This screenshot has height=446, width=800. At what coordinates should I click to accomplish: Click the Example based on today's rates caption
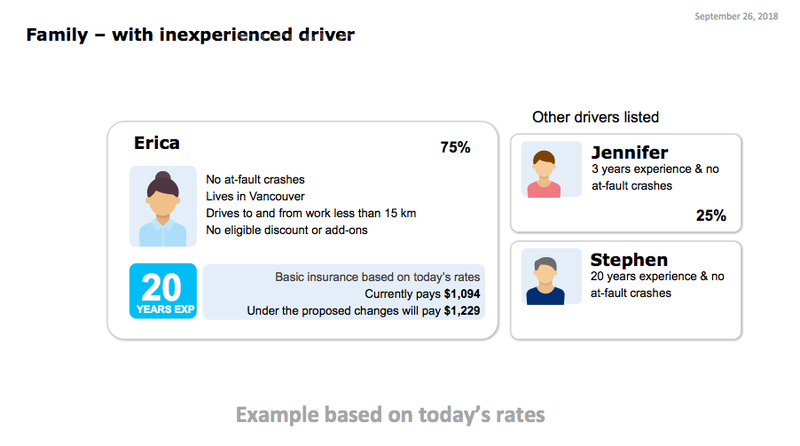[390, 414]
